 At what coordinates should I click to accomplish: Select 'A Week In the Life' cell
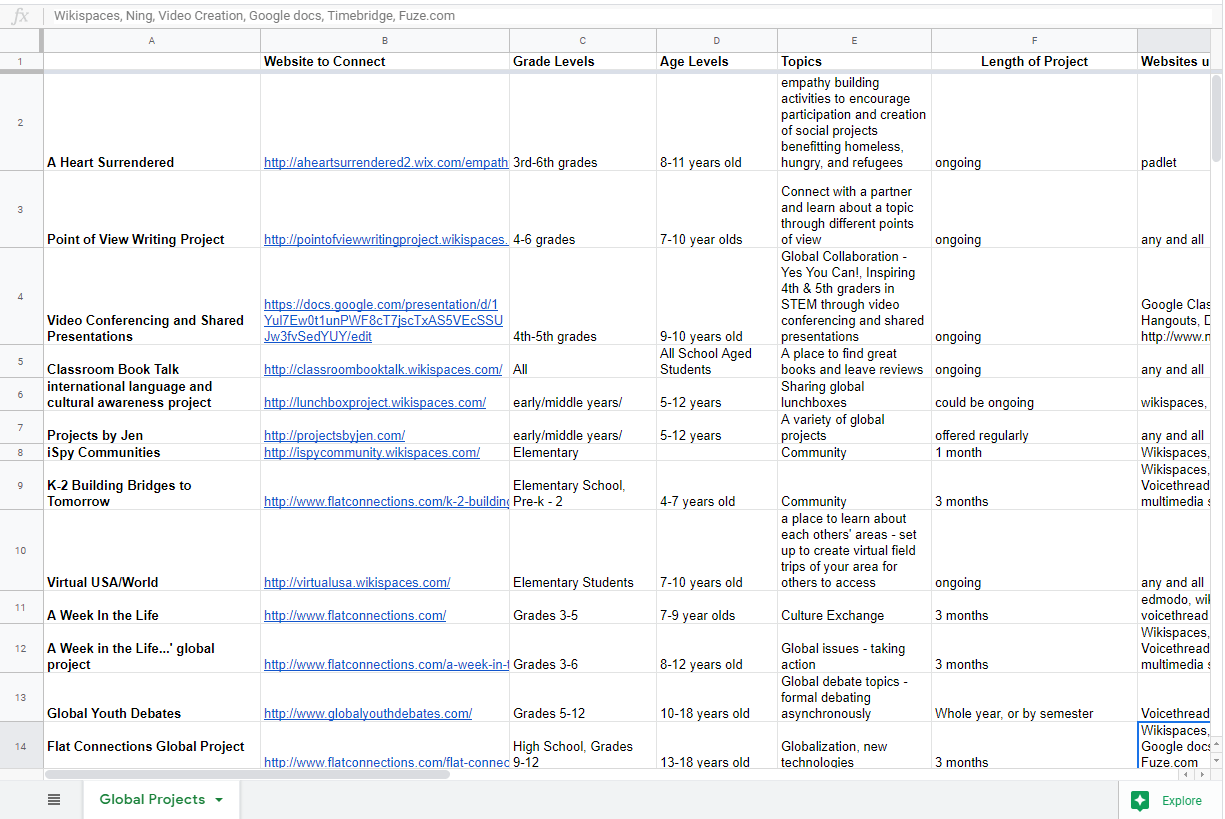(x=152, y=607)
